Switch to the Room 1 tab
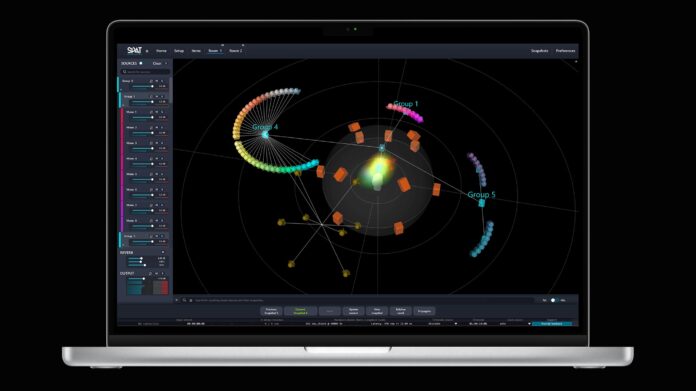Viewport: 696px width, 391px height. (215, 51)
